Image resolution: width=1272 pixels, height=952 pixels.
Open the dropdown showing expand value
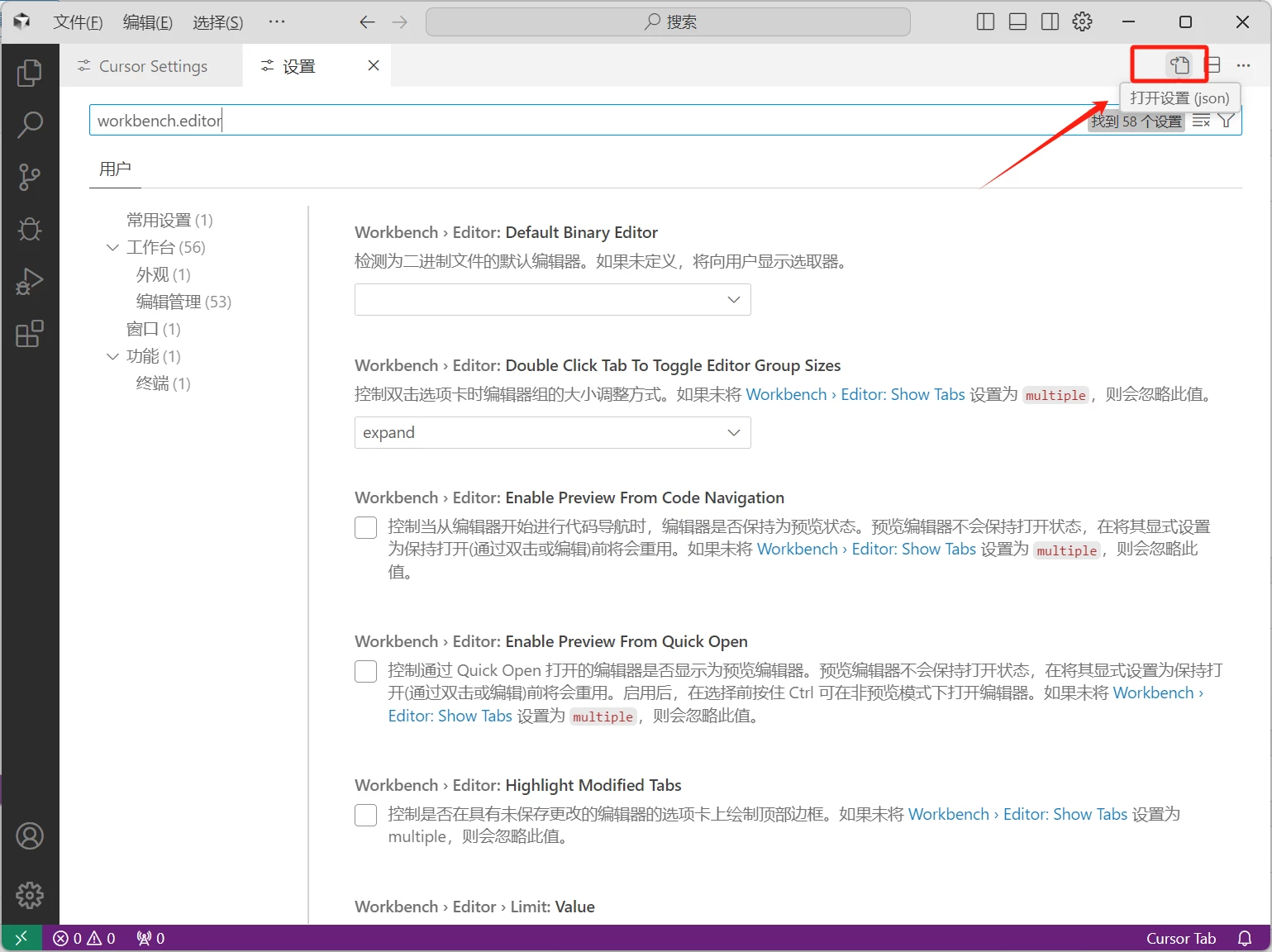coord(552,433)
